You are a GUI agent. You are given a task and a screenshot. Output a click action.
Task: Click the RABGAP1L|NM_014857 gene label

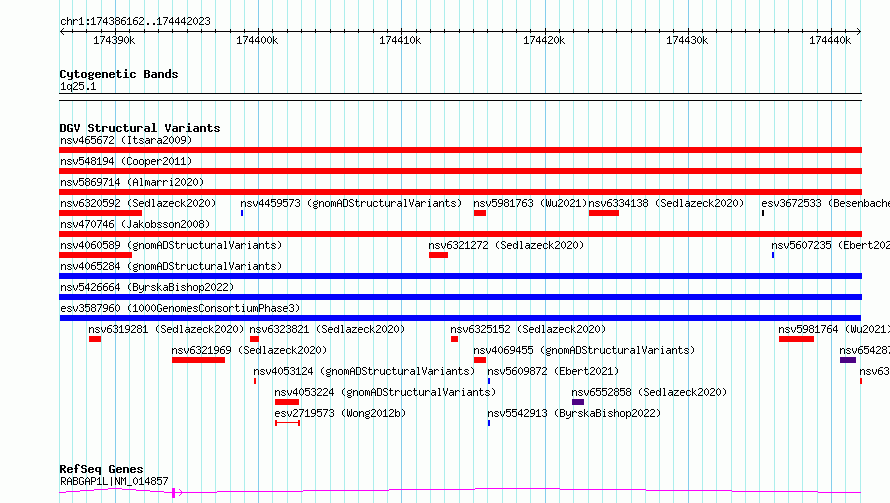point(114,481)
